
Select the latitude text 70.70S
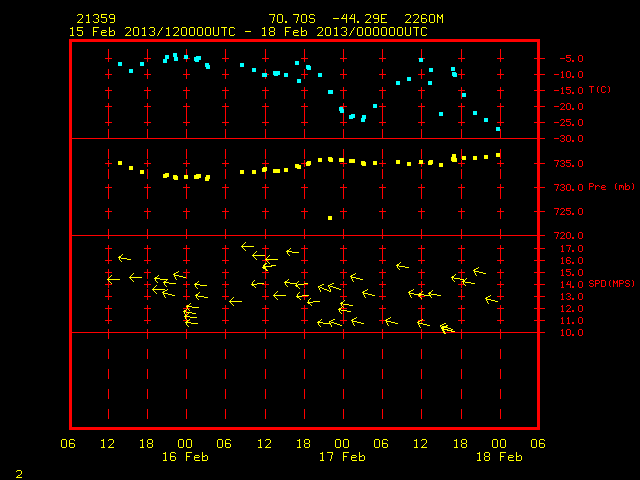292,19
